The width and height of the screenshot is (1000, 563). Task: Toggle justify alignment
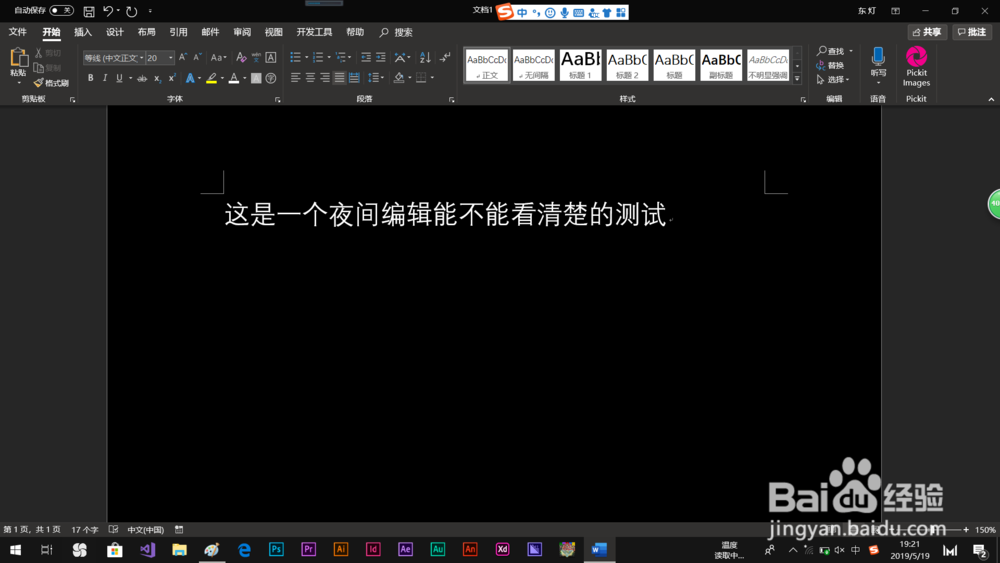[339, 78]
